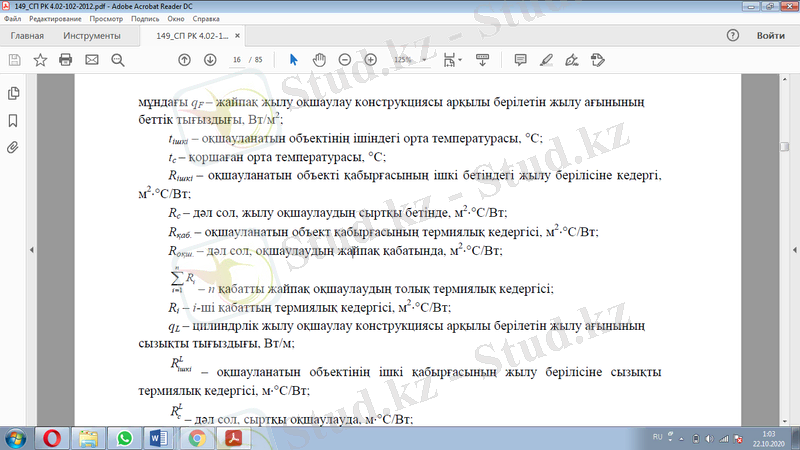Activate the Hand pan tool
800x450 pixels.
pos(319,60)
